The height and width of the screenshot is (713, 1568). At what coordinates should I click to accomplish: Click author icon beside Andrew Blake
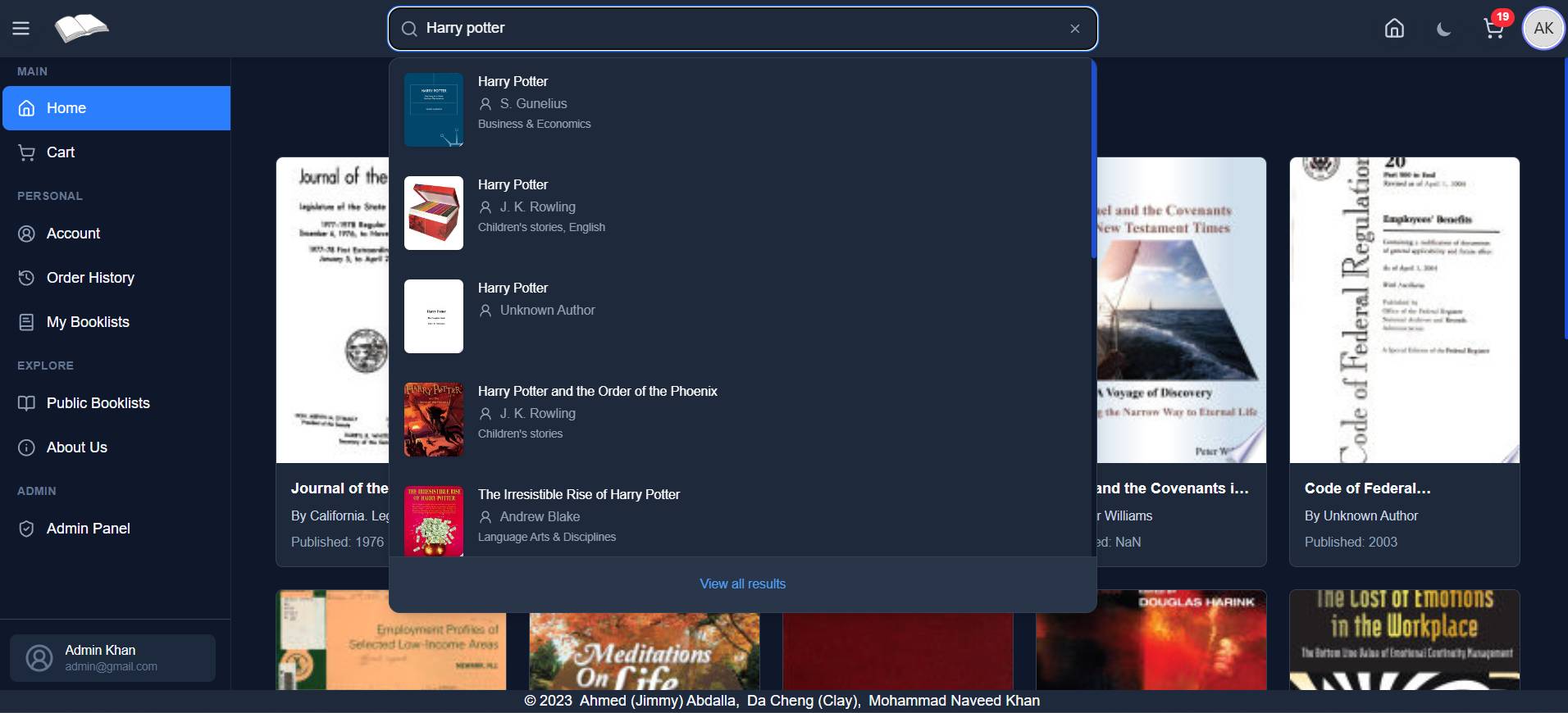tap(485, 517)
